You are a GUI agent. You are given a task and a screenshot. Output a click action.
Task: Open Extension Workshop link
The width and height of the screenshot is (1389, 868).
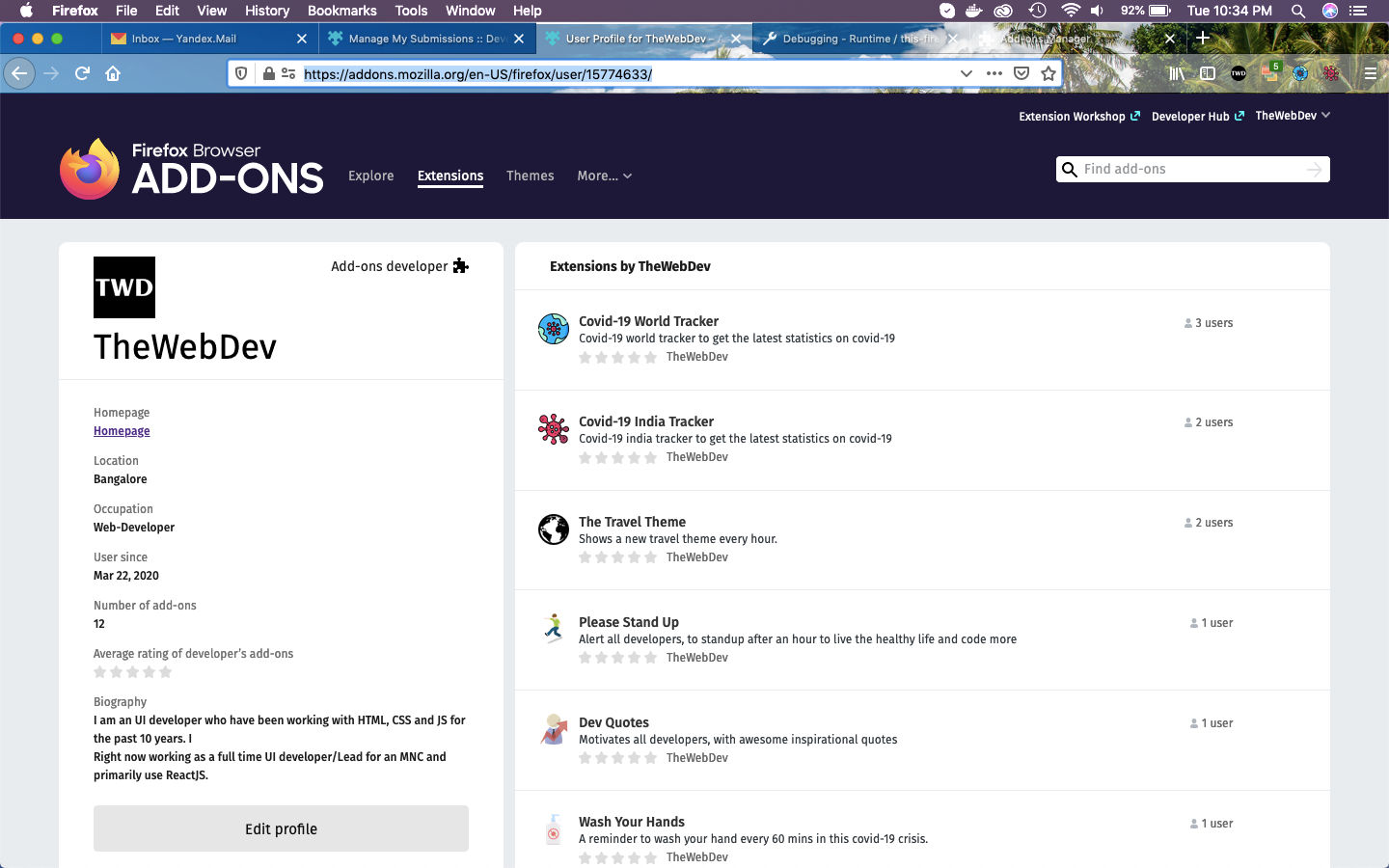[x=1079, y=116]
